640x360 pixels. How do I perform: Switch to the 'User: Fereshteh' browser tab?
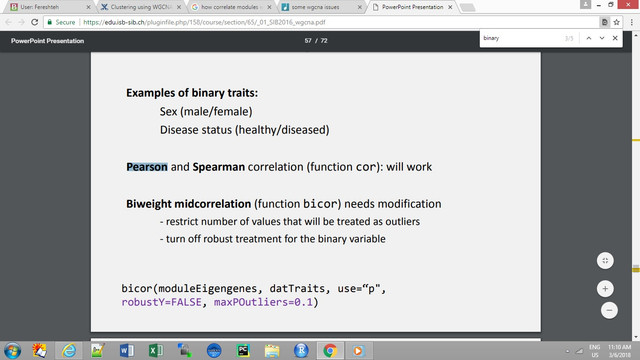(x=49, y=7)
